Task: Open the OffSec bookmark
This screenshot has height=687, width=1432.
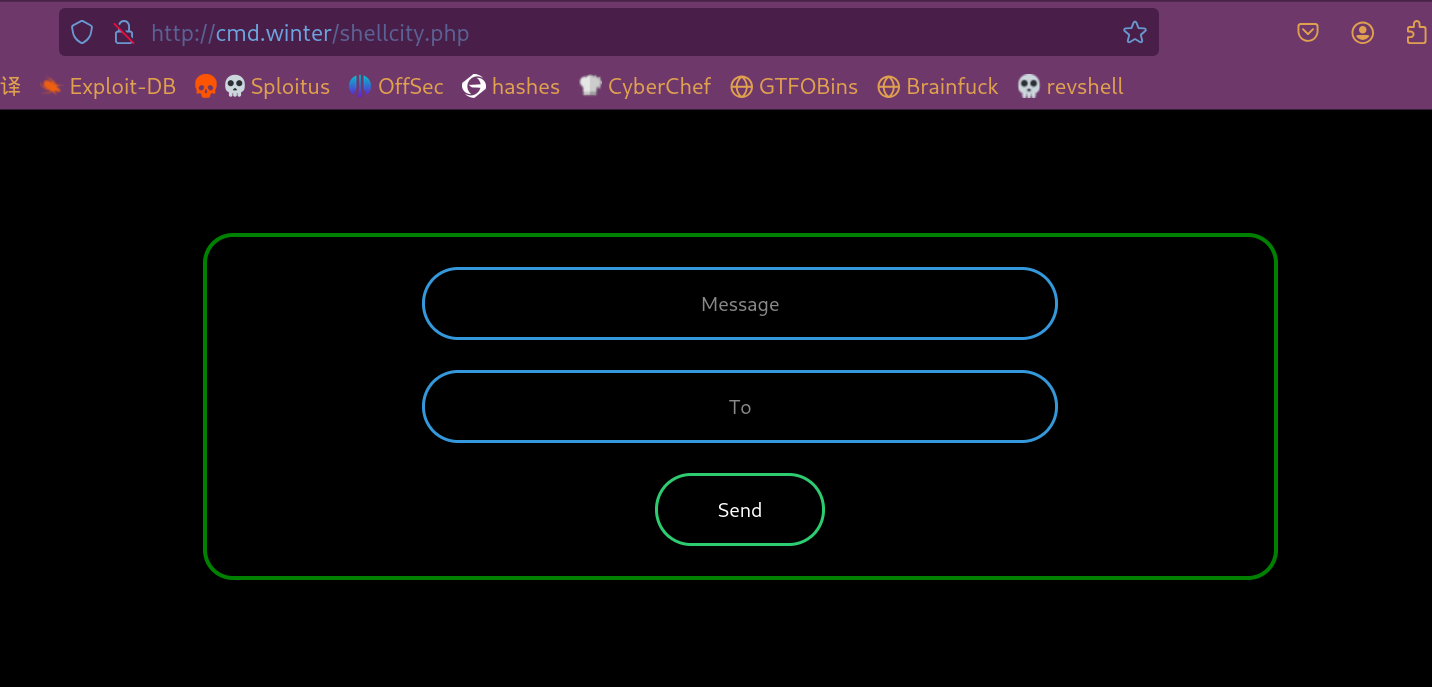Action: click(x=396, y=87)
